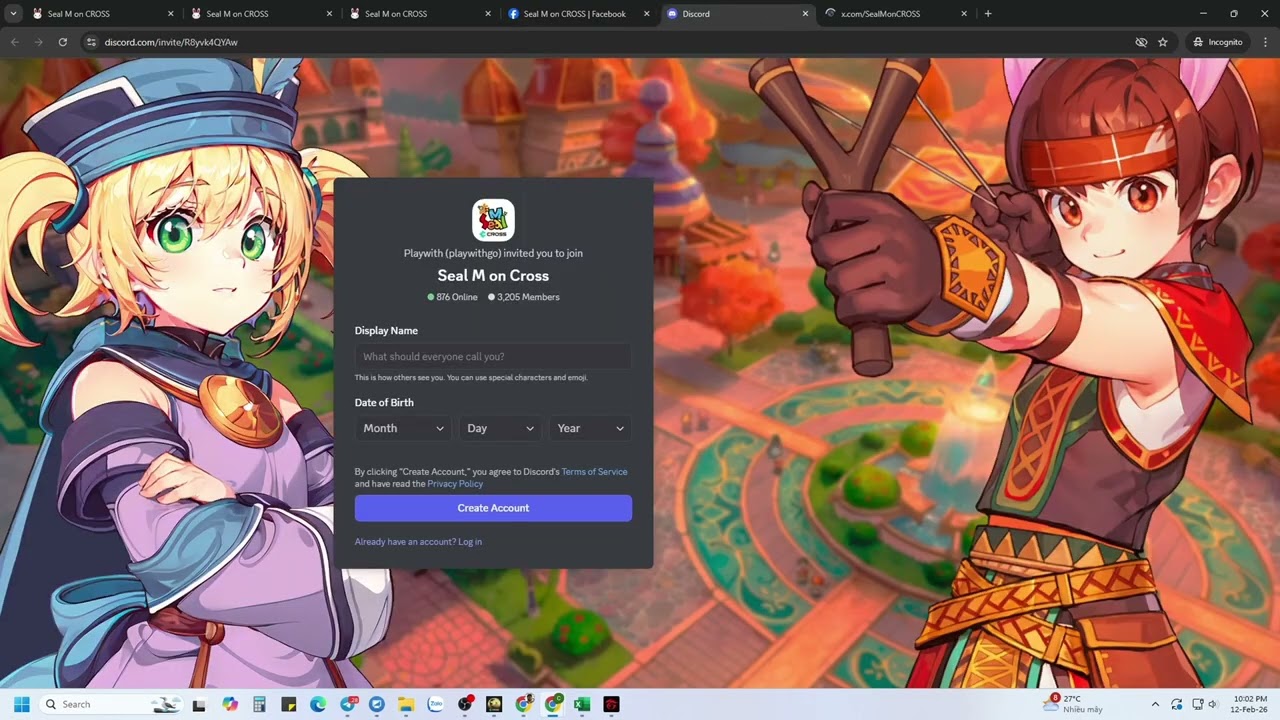Click the sync status tray icon
1280x720 pixels.
point(1176,704)
